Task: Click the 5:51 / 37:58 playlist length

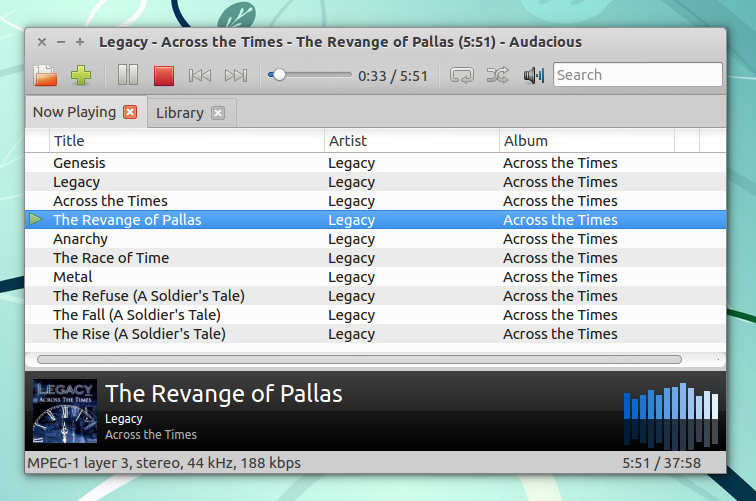Action: coord(661,463)
